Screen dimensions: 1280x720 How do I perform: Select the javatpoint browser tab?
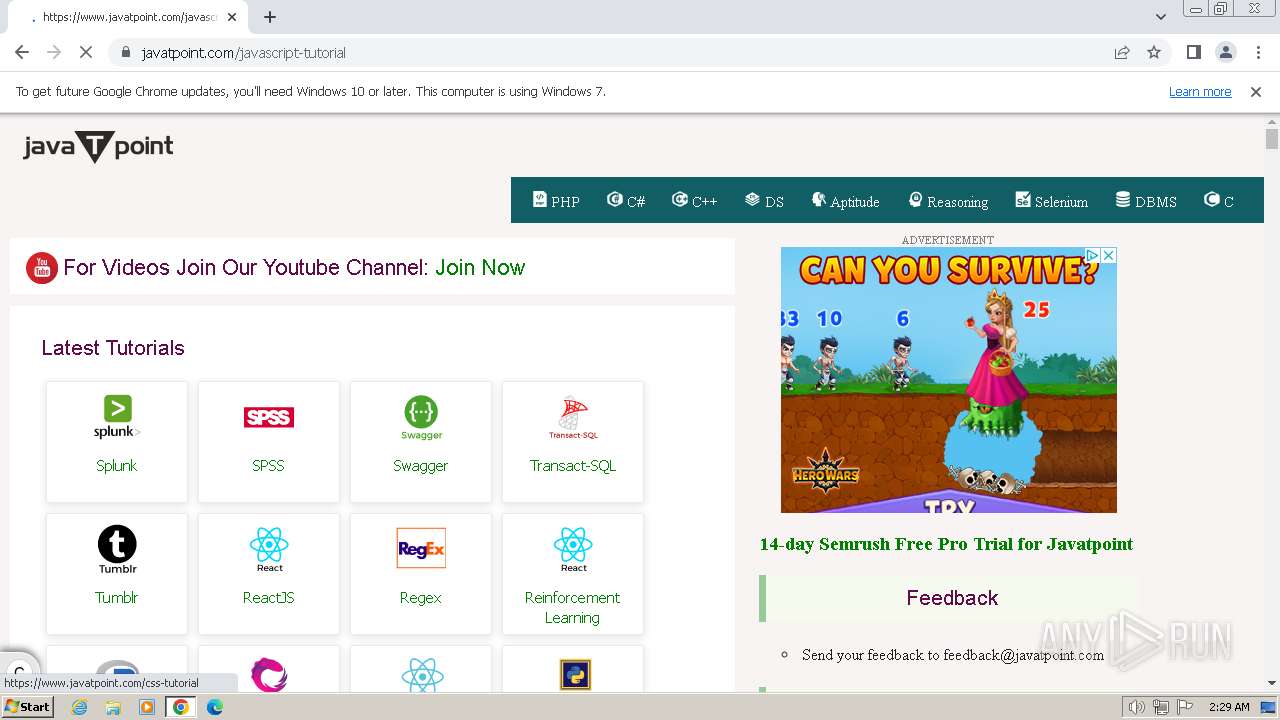coord(130,17)
